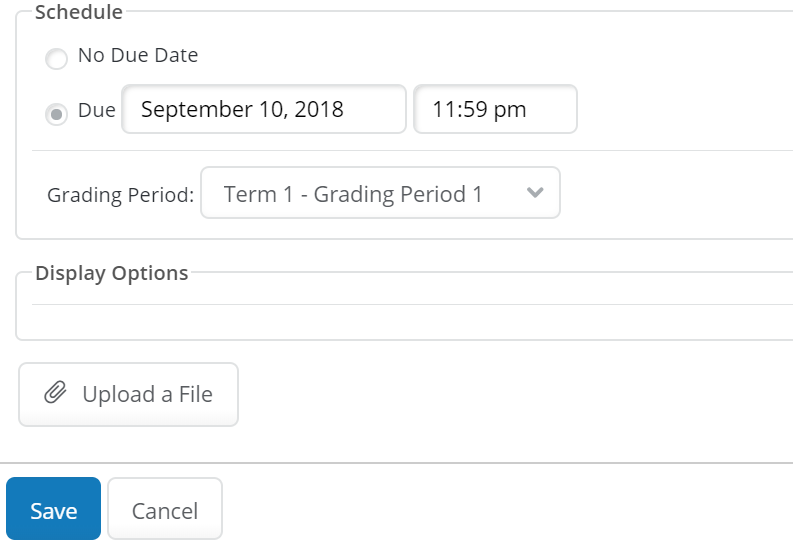
Task: Click inside the empty Display Options panel
Action: coord(400,322)
